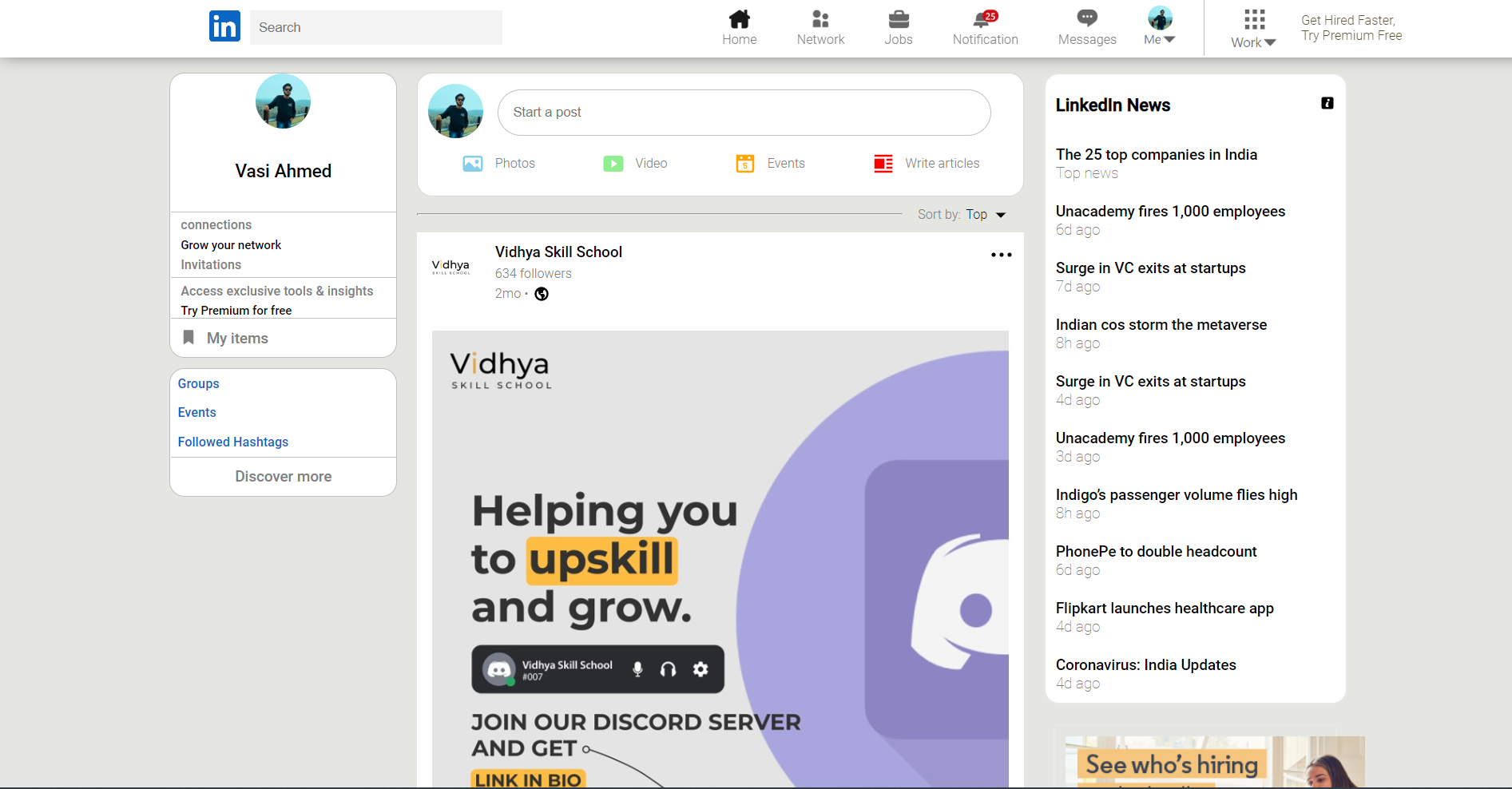Open the Groups list

(x=198, y=383)
